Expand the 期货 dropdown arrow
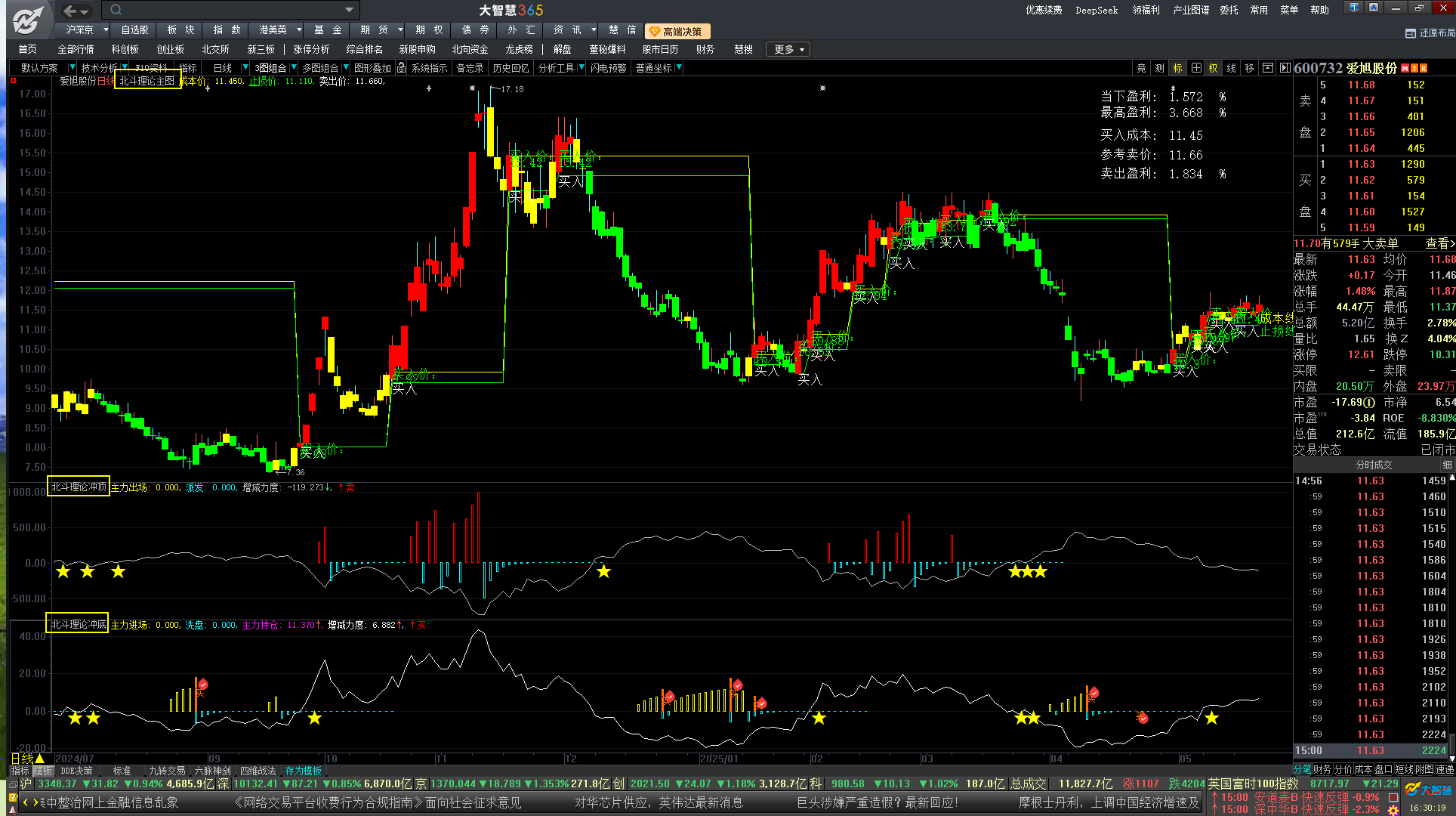 point(400,30)
